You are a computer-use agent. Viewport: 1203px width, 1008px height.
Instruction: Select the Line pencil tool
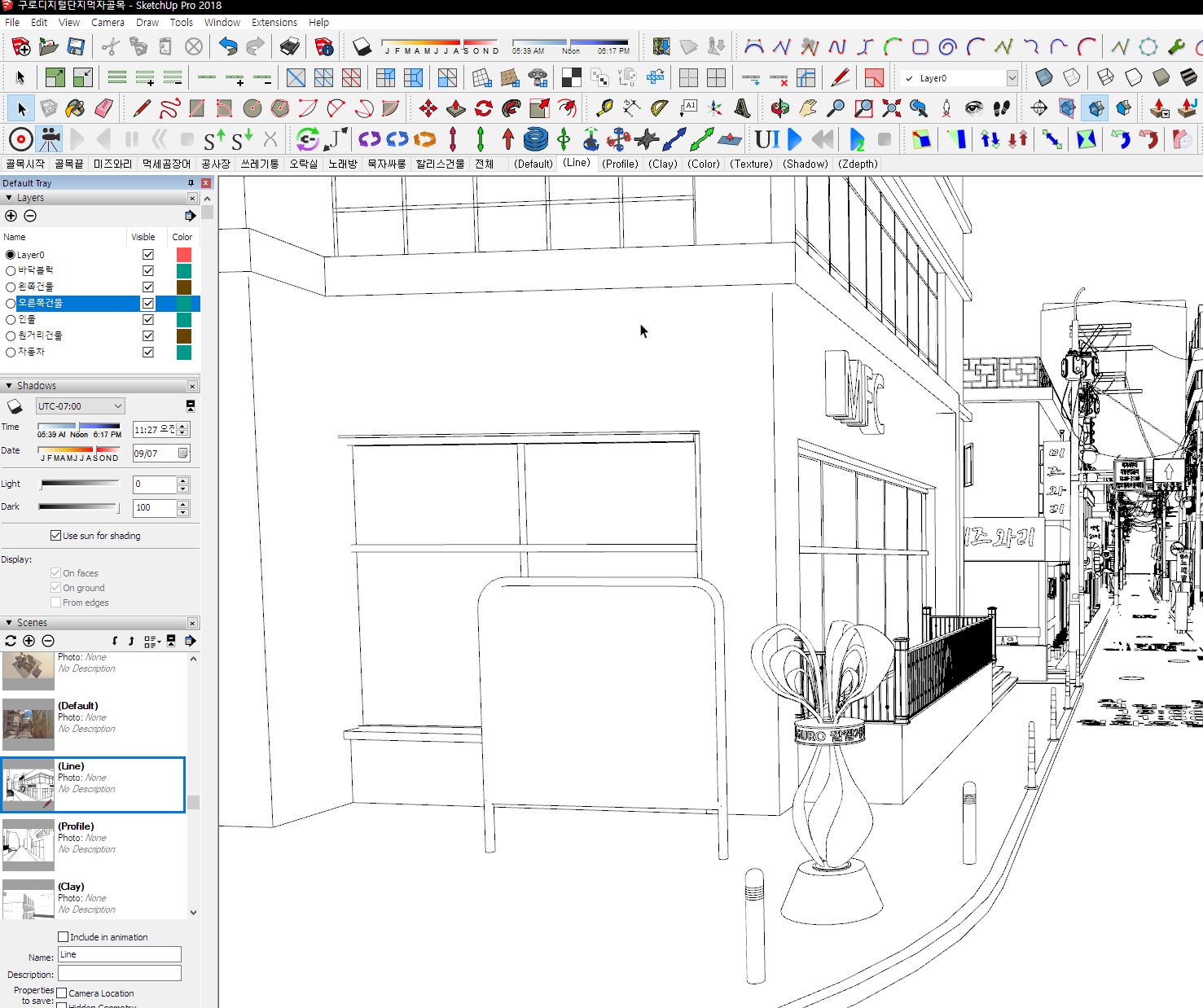pos(142,107)
